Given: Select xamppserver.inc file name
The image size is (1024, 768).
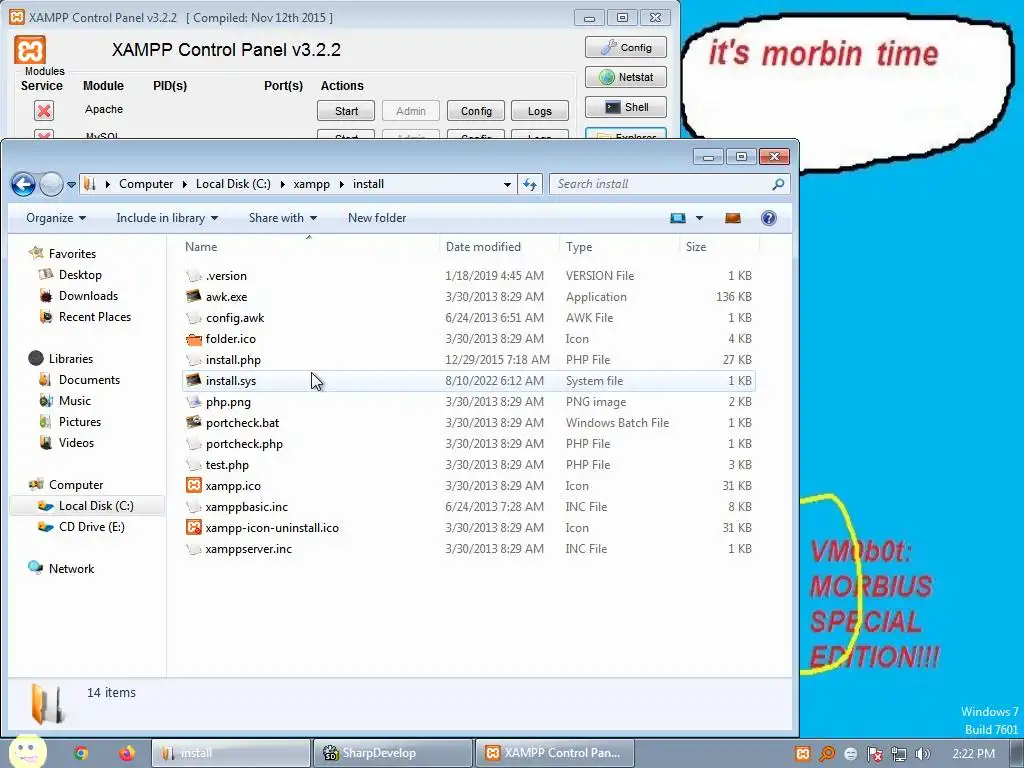Looking at the screenshot, I should (248, 549).
